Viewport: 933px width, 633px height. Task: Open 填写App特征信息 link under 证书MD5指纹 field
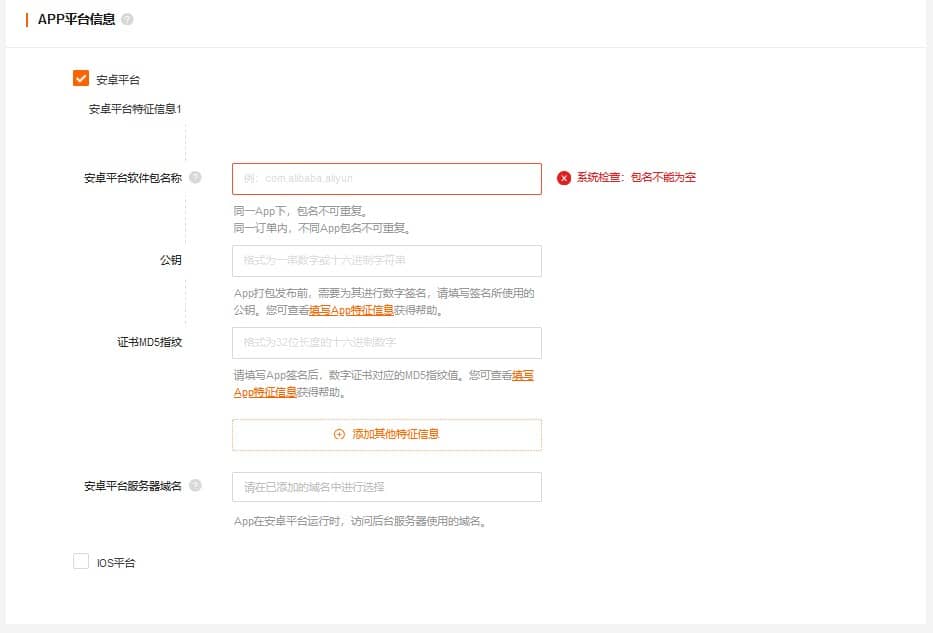tap(264, 392)
